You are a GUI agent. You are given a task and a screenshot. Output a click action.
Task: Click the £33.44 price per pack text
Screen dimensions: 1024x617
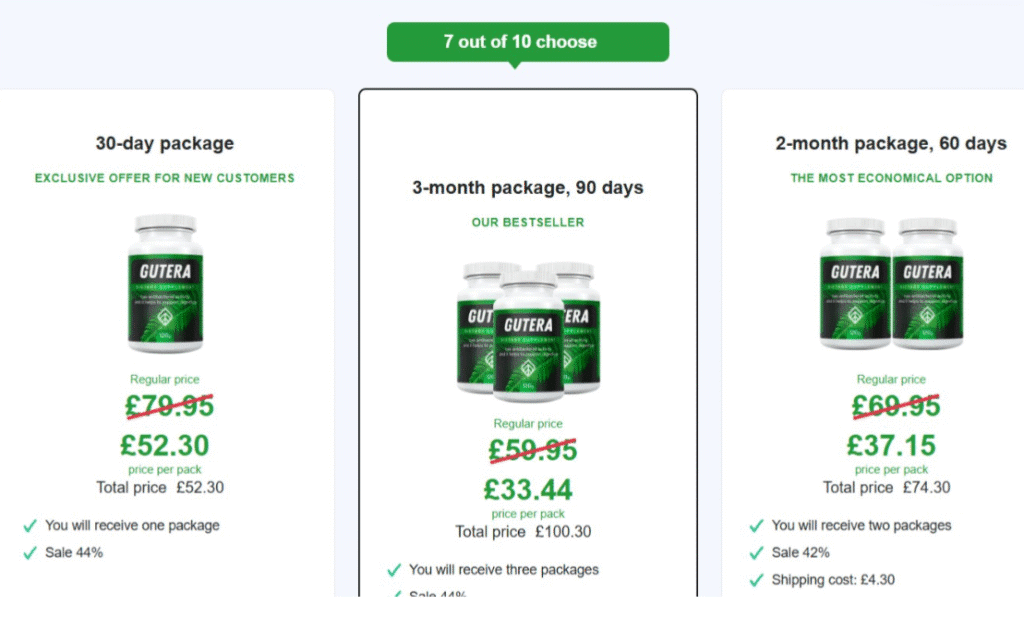pos(528,489)
